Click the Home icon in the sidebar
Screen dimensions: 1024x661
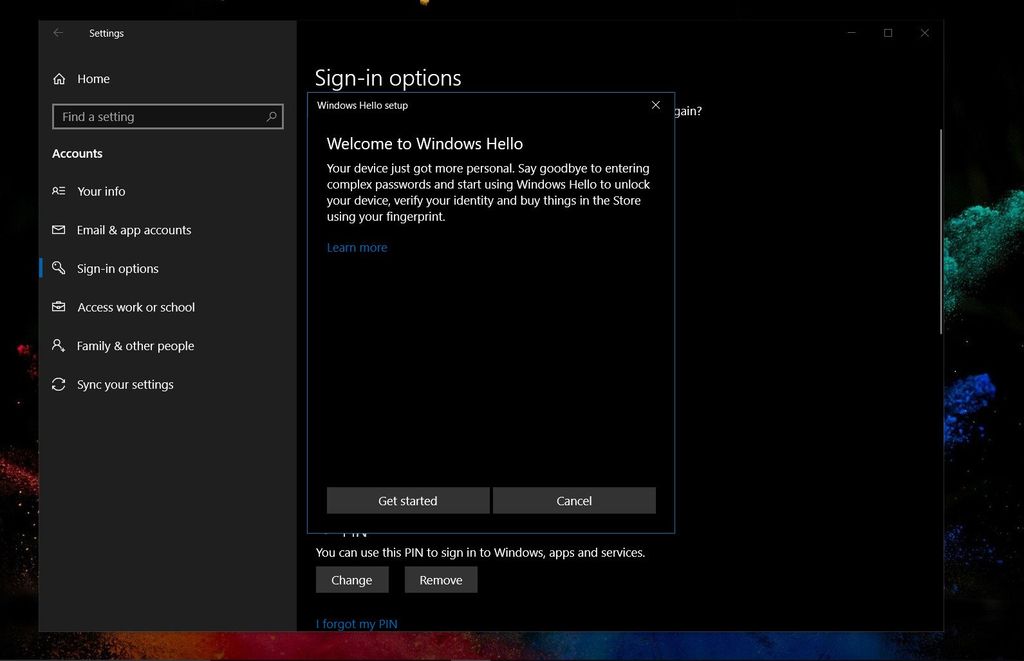60,79
